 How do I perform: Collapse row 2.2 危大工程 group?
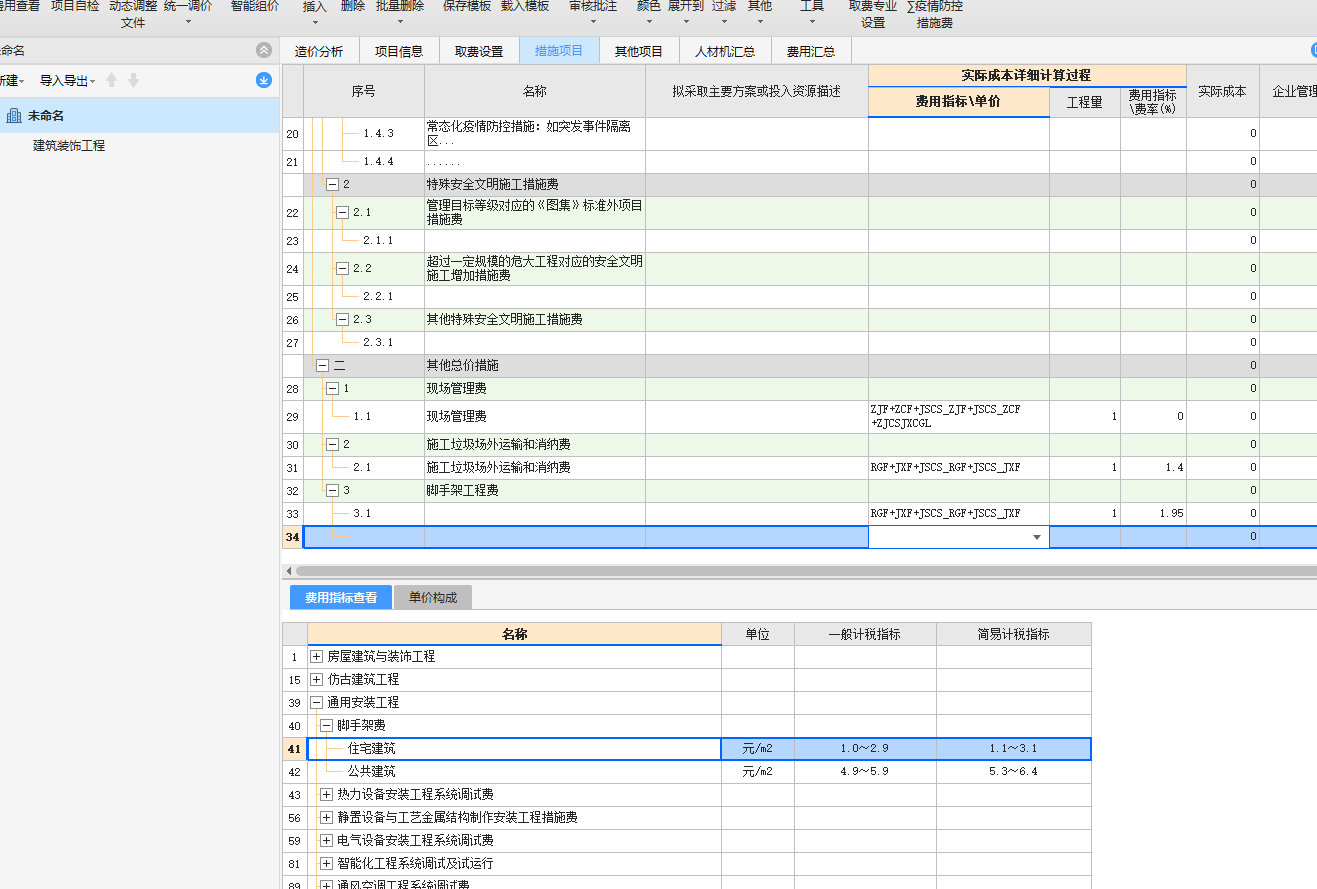342,268
